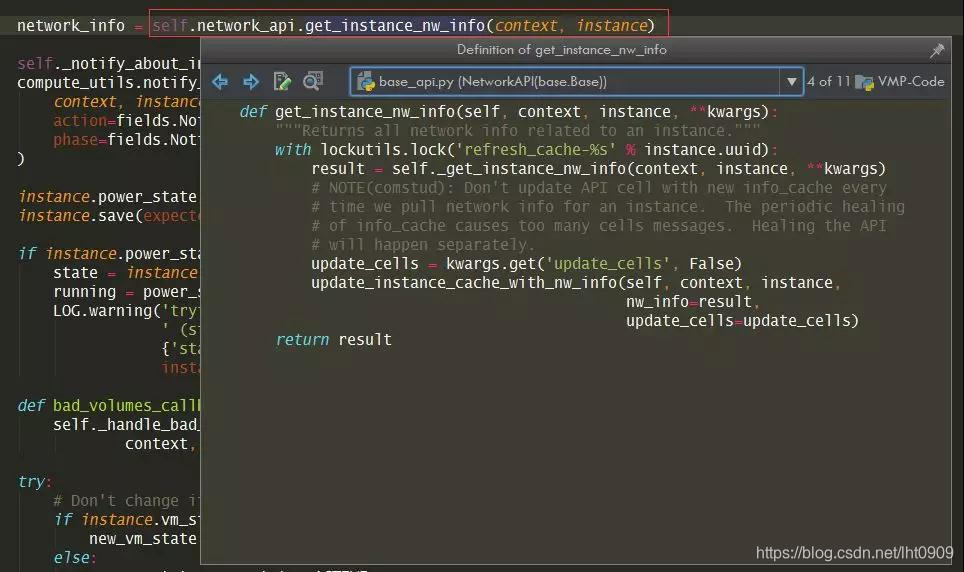Image resolution: width=964 pixels, height=572 pixels.
Task: Click popup title 'Definition of get_instance_nw_info'
Action: 561,50
